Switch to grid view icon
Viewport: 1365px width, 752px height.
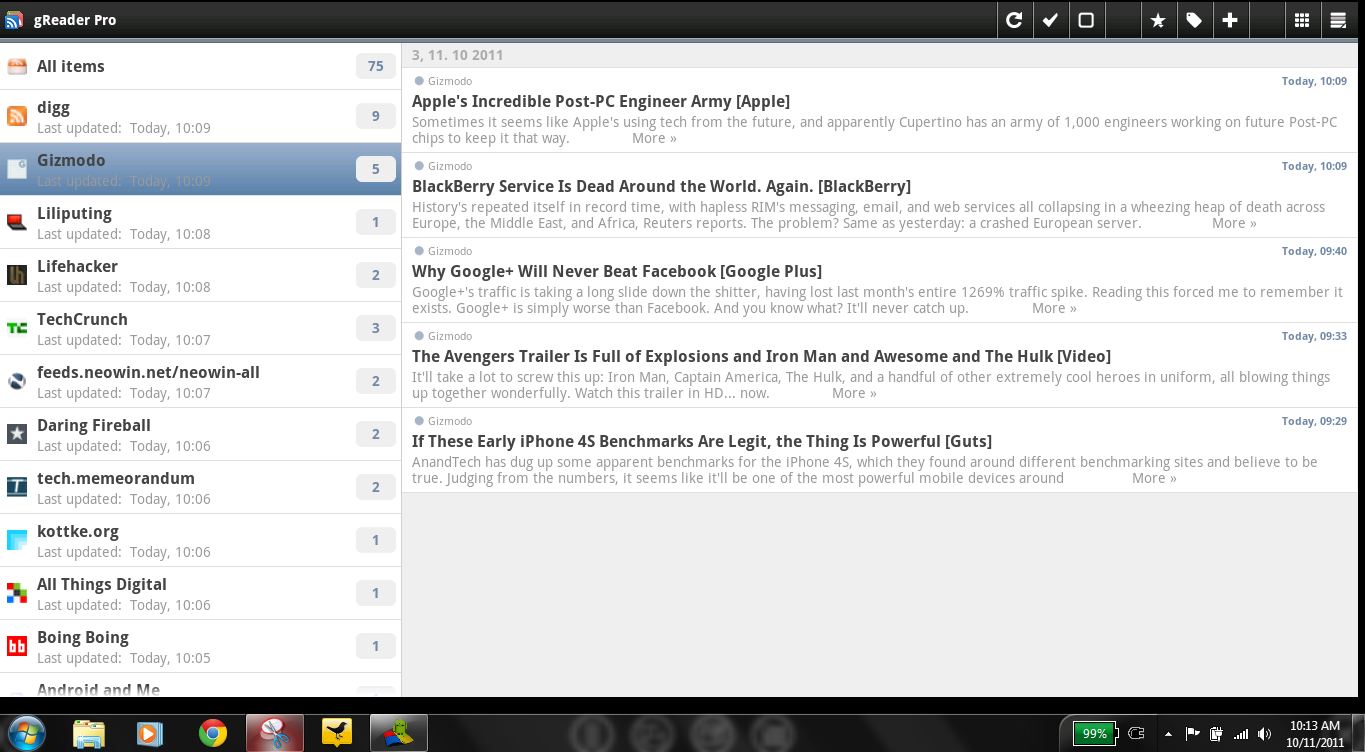(1302, 20)
